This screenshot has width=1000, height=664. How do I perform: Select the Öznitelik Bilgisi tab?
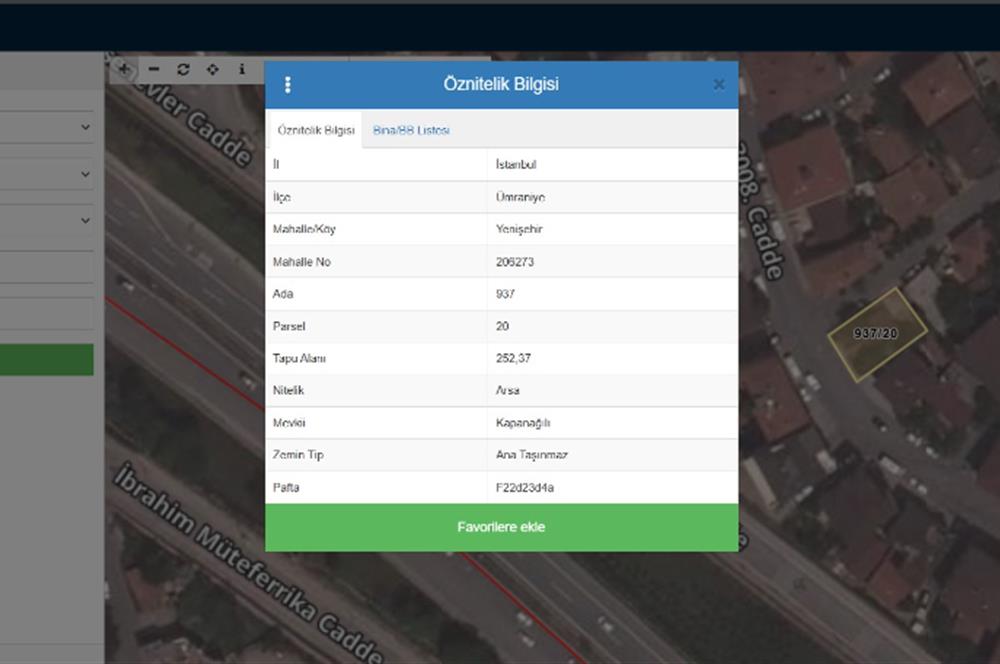315,131
